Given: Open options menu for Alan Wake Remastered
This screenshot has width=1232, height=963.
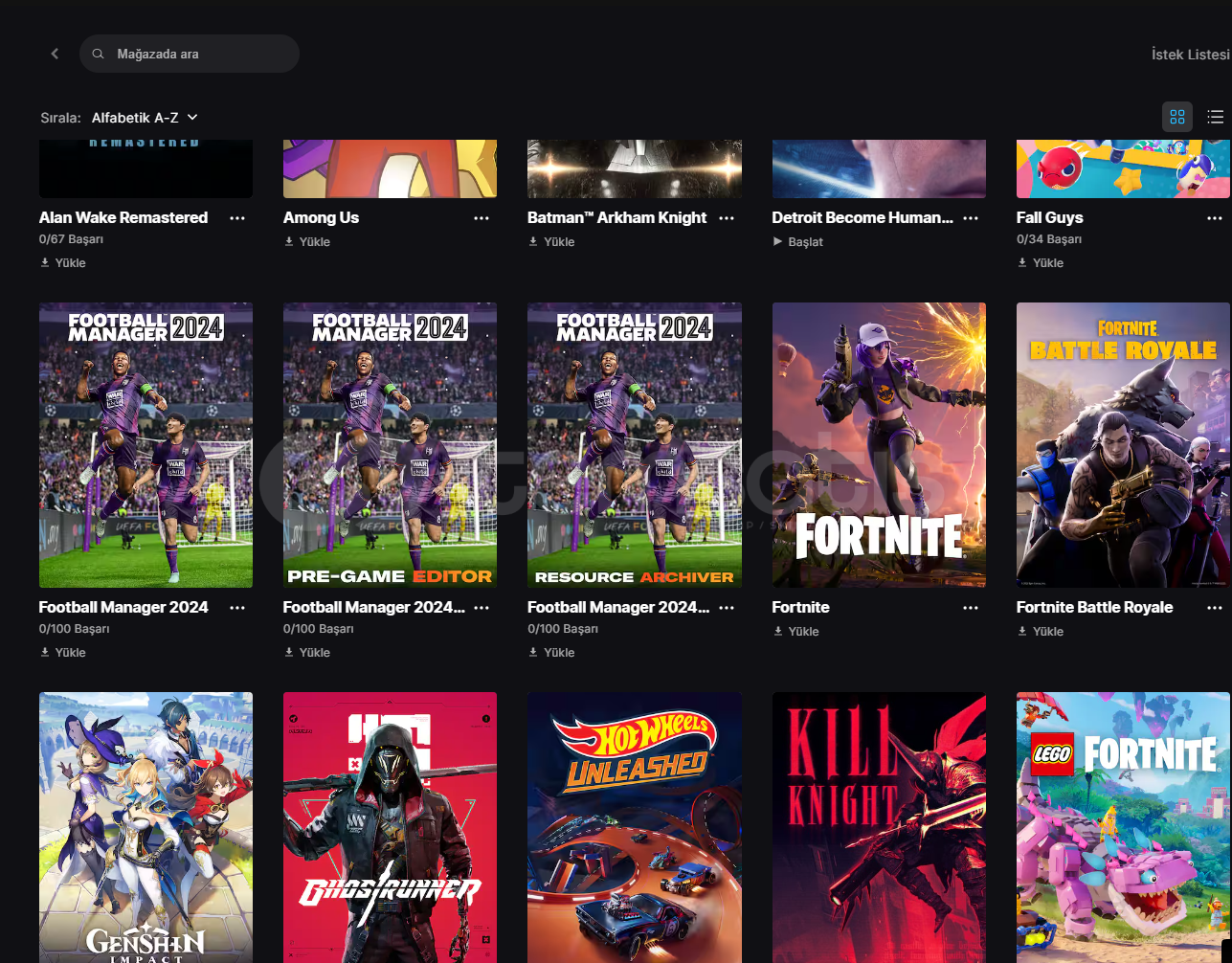Looking at the screenshot, I should coord(237,218).
